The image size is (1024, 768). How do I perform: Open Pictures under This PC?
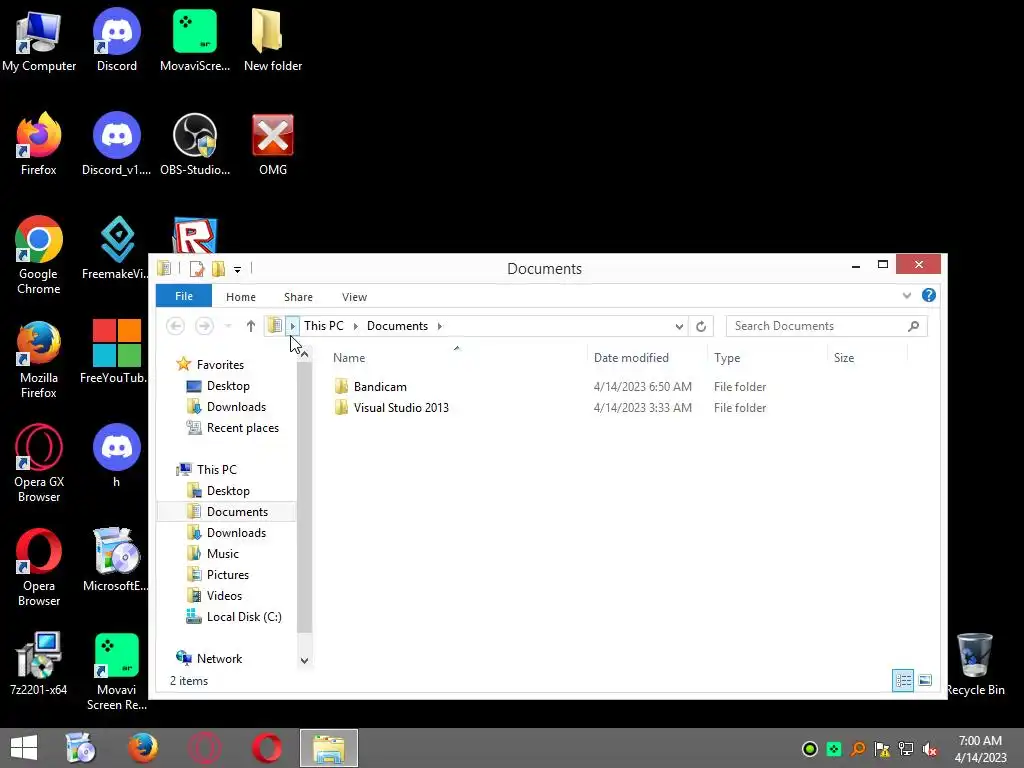tap(227, 575)
